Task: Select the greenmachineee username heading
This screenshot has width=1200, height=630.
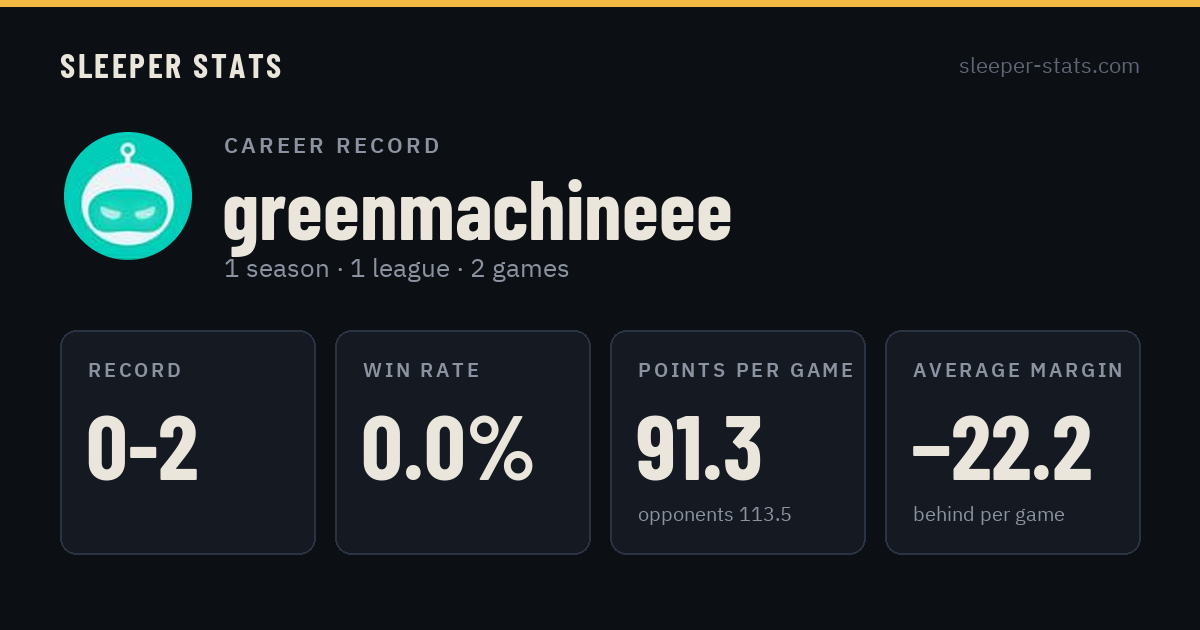Action: click(478, 212)
